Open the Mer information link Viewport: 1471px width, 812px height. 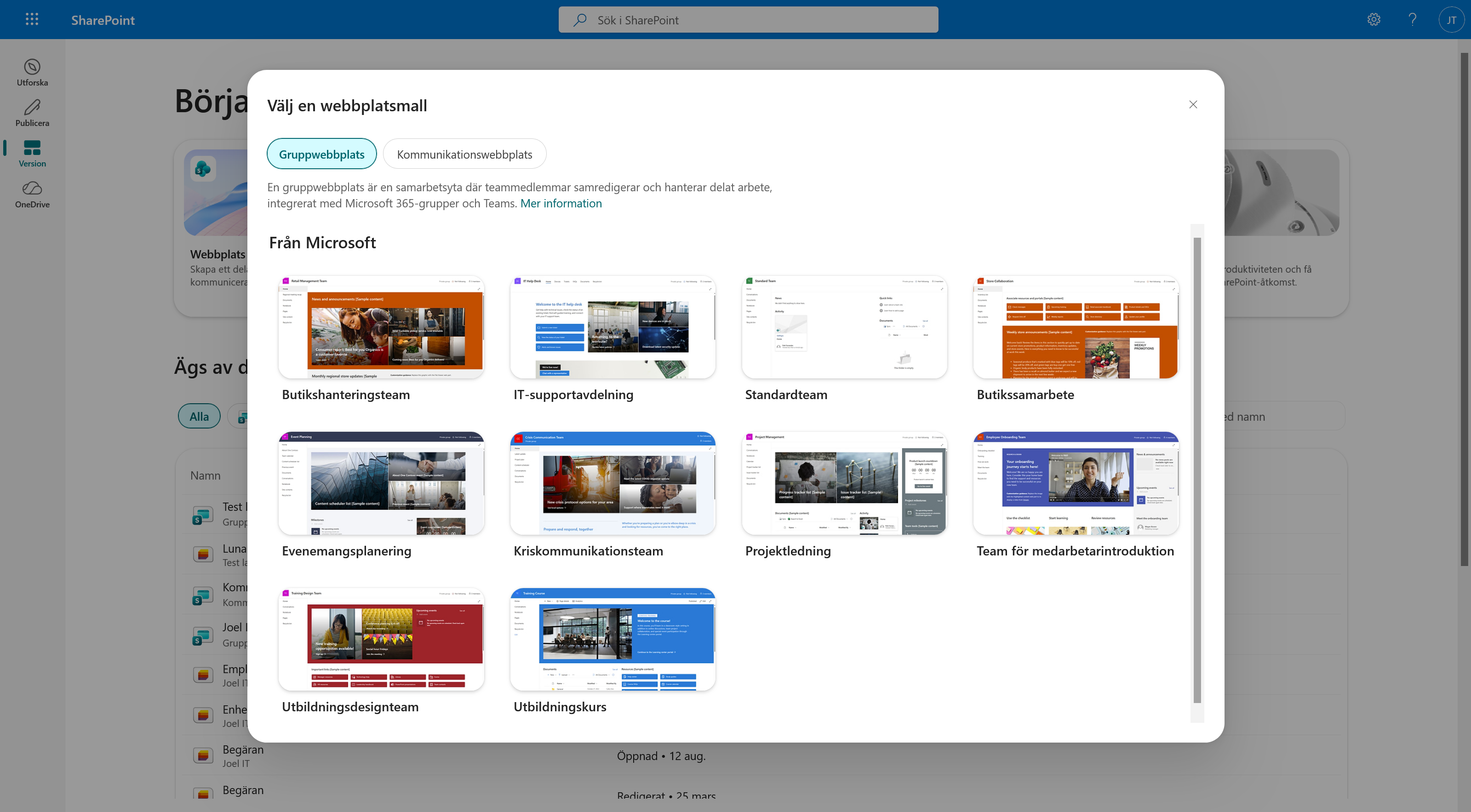561,203
